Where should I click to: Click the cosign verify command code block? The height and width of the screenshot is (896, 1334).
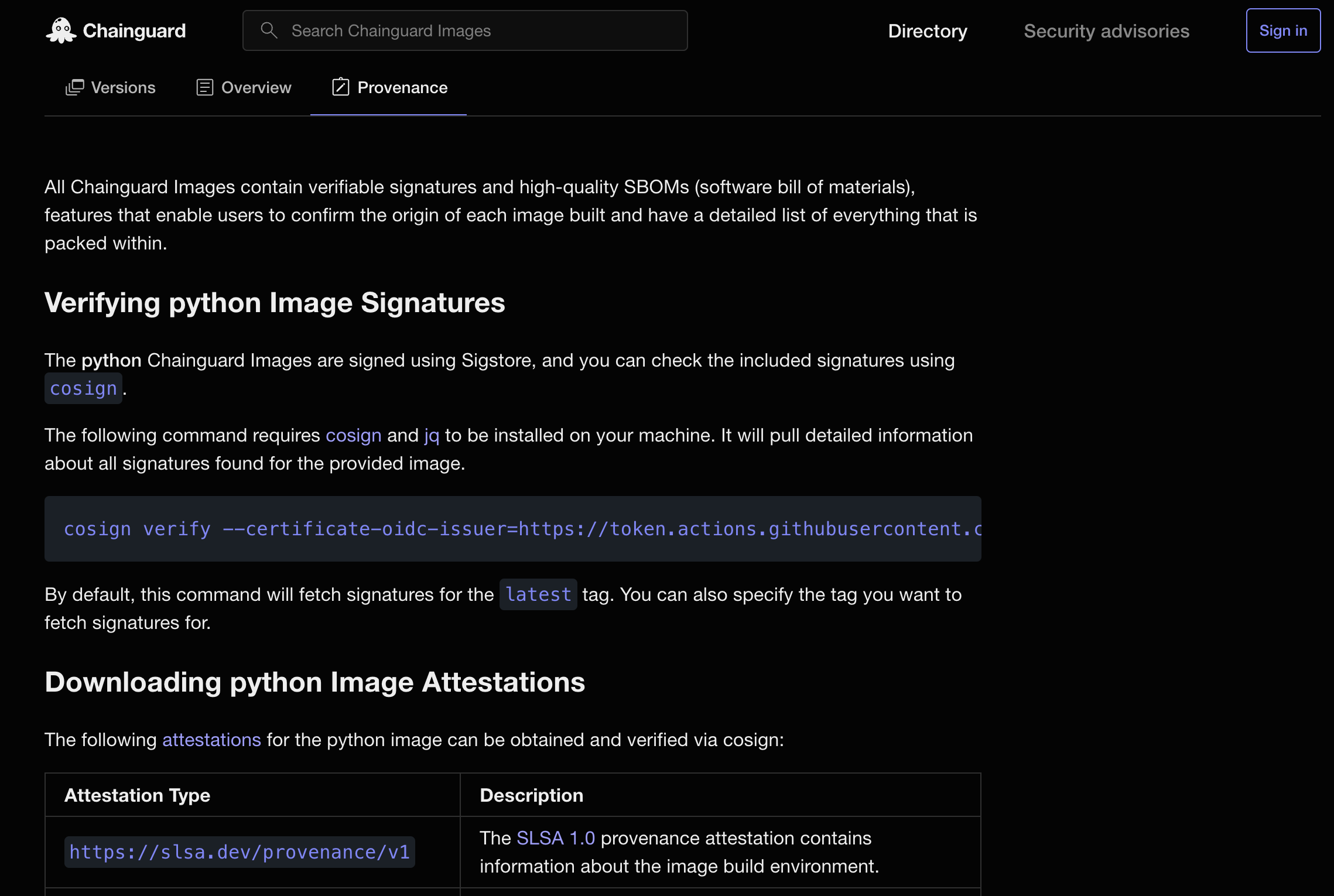(x=512, y=529)
